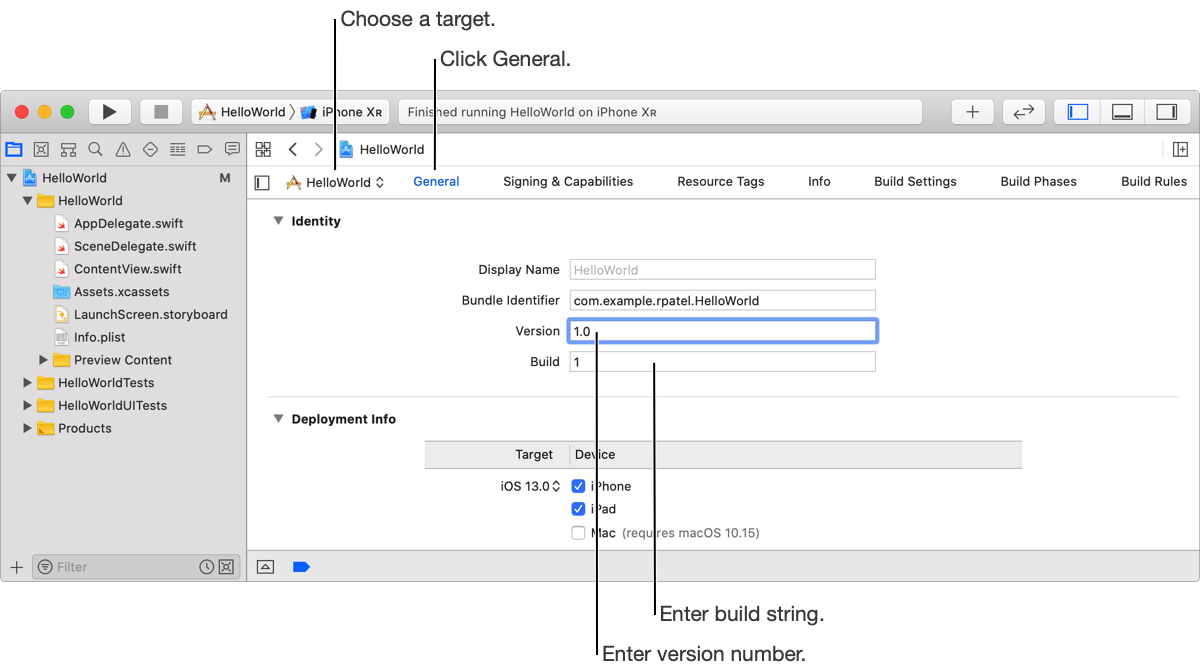Open the related items grid menu
The image size is (1200, 672).
[263, 149]
